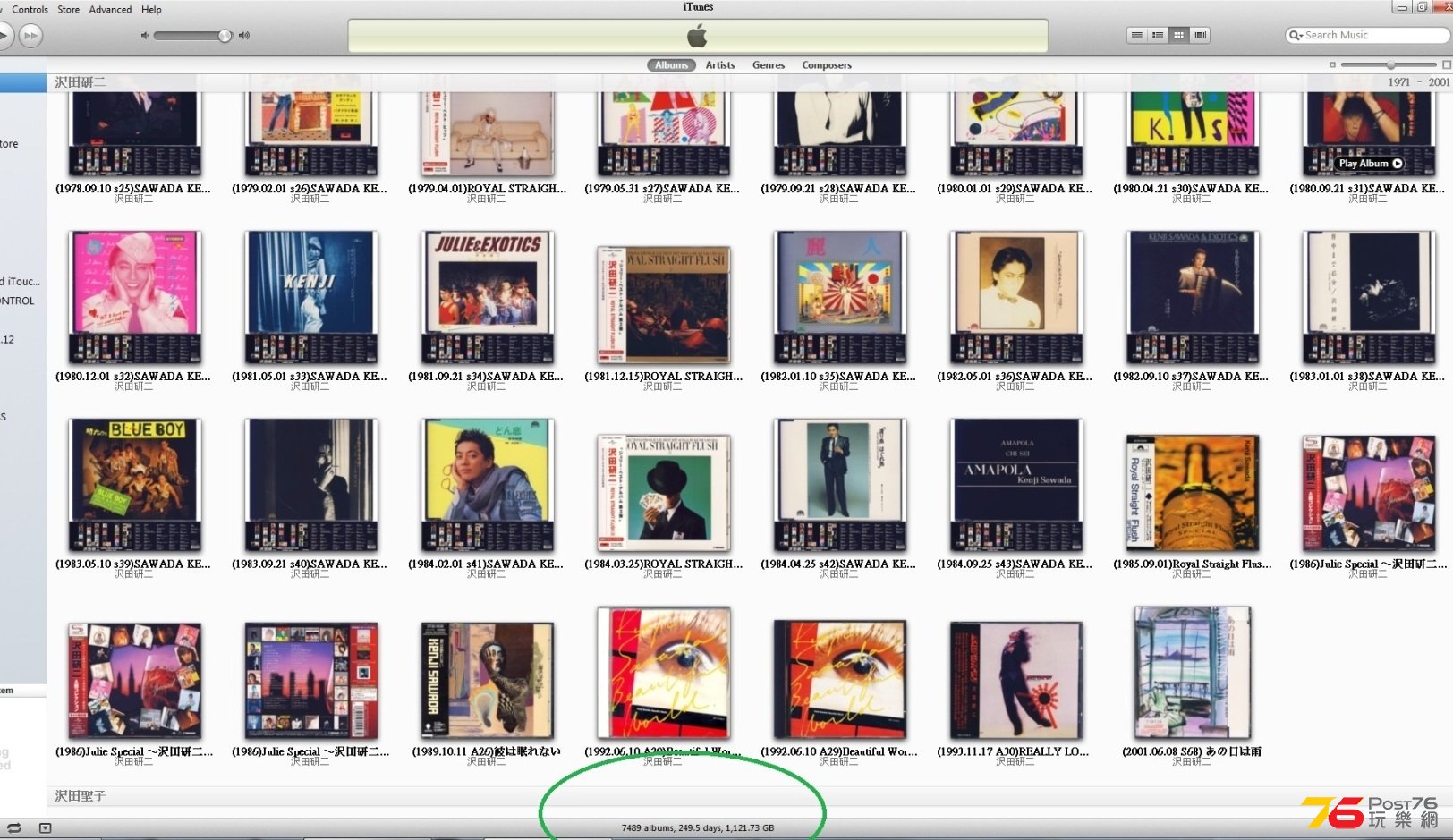Open the search options dropdown magnifier

[1295, 36]
